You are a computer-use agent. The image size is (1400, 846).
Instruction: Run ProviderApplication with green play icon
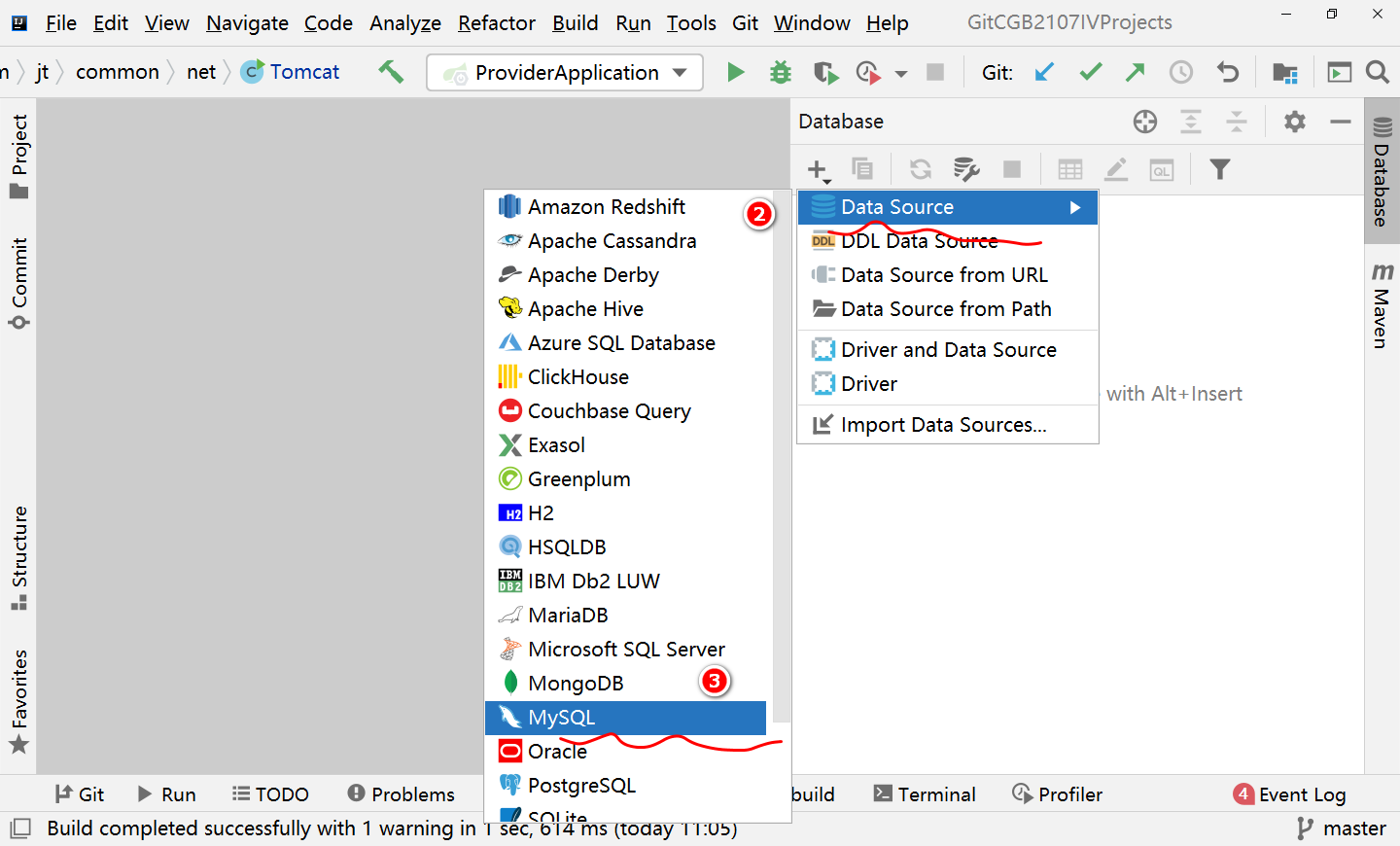tap(736, 72)
